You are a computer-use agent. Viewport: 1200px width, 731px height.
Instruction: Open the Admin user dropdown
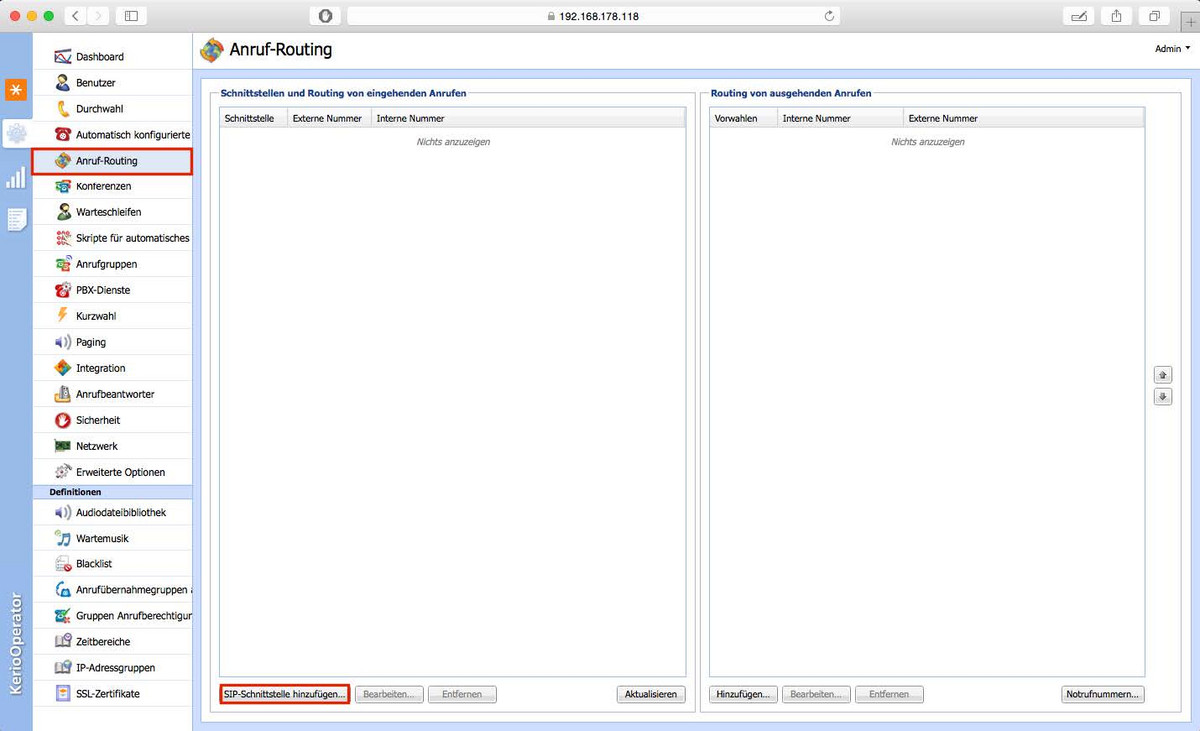coord(1172,48)
